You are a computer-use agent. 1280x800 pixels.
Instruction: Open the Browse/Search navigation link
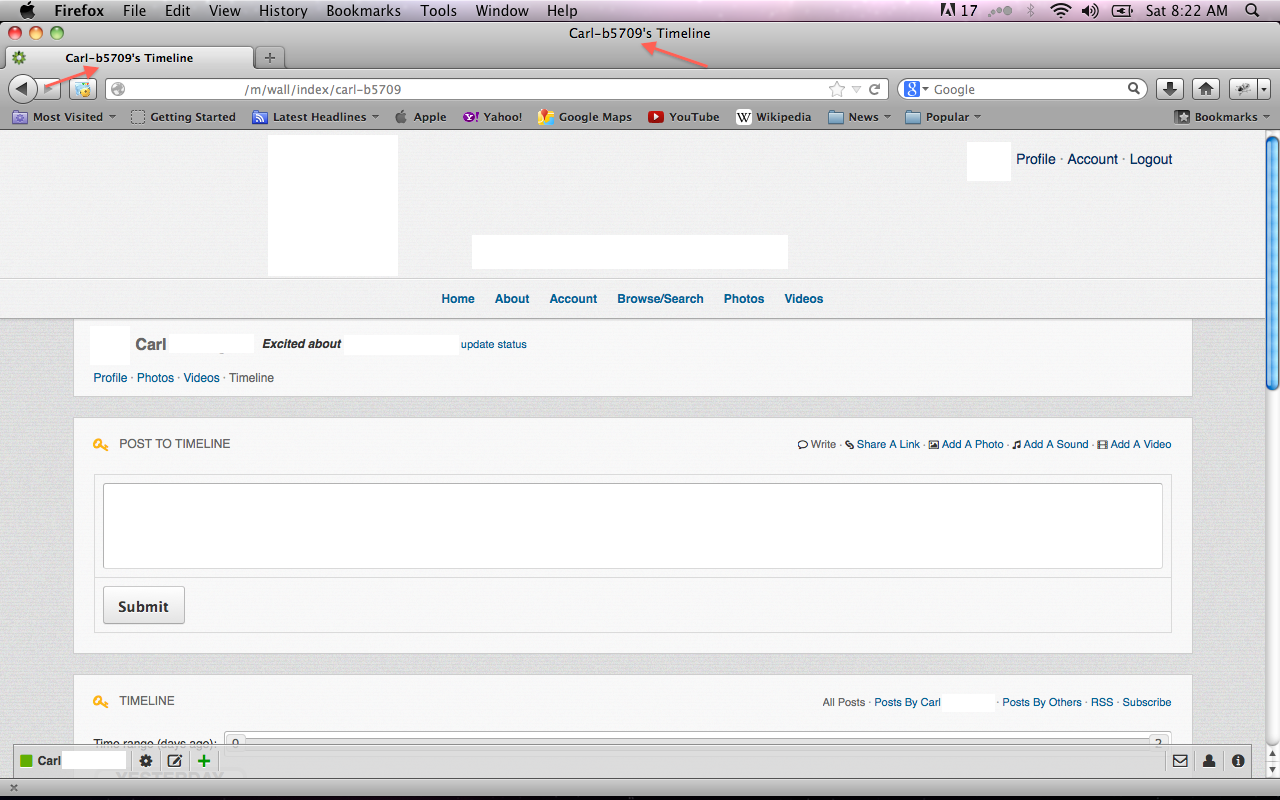660,299
